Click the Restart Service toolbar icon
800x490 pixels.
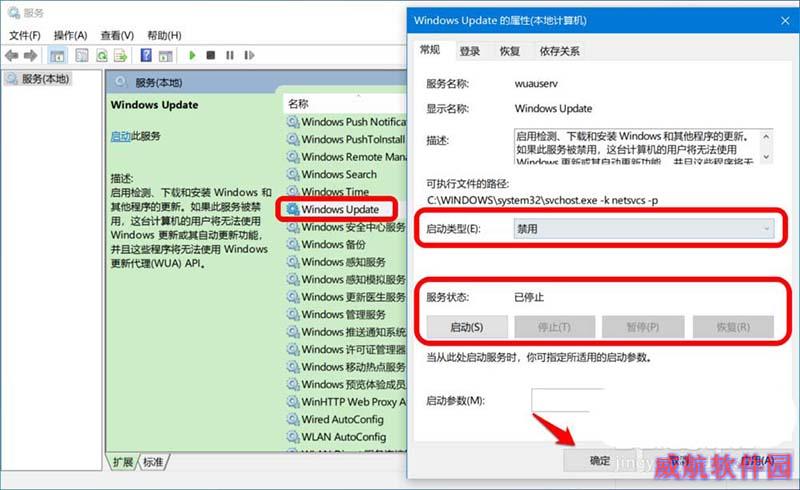click(249, 55)
